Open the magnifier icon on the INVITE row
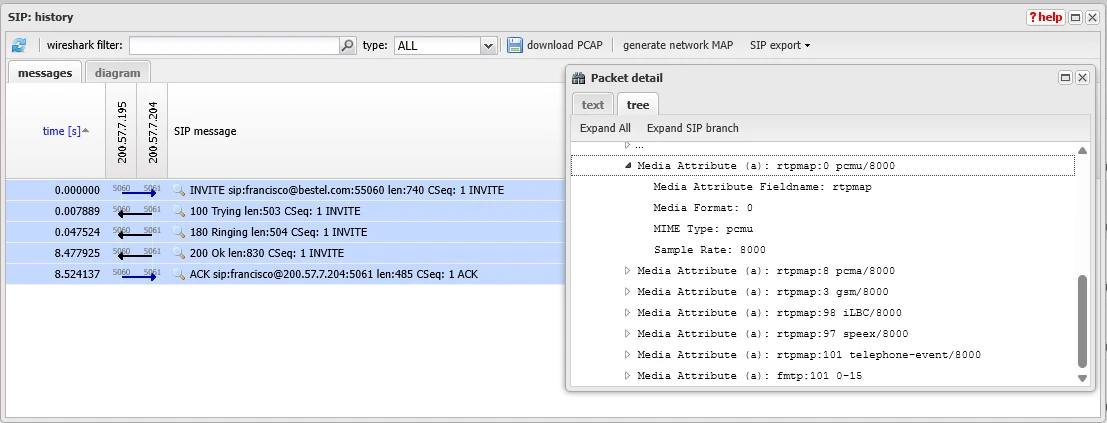Image resolution: width=1107 pixels, height=423 pixels. (x=179, y=190)
